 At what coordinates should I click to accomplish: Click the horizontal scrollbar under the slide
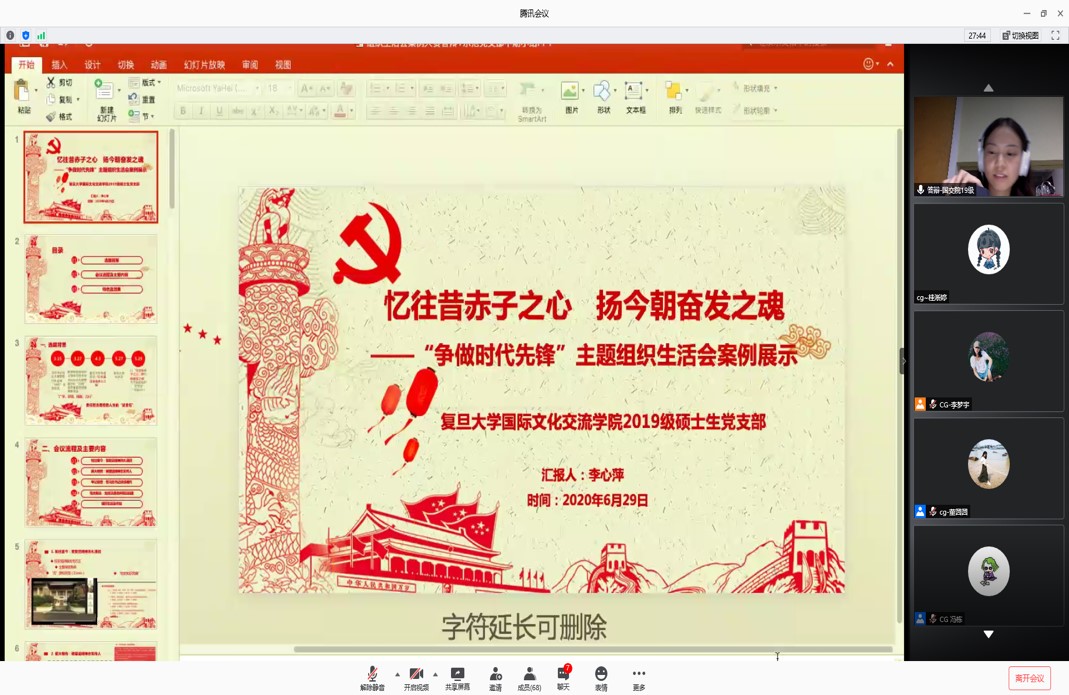coord(593,649)
